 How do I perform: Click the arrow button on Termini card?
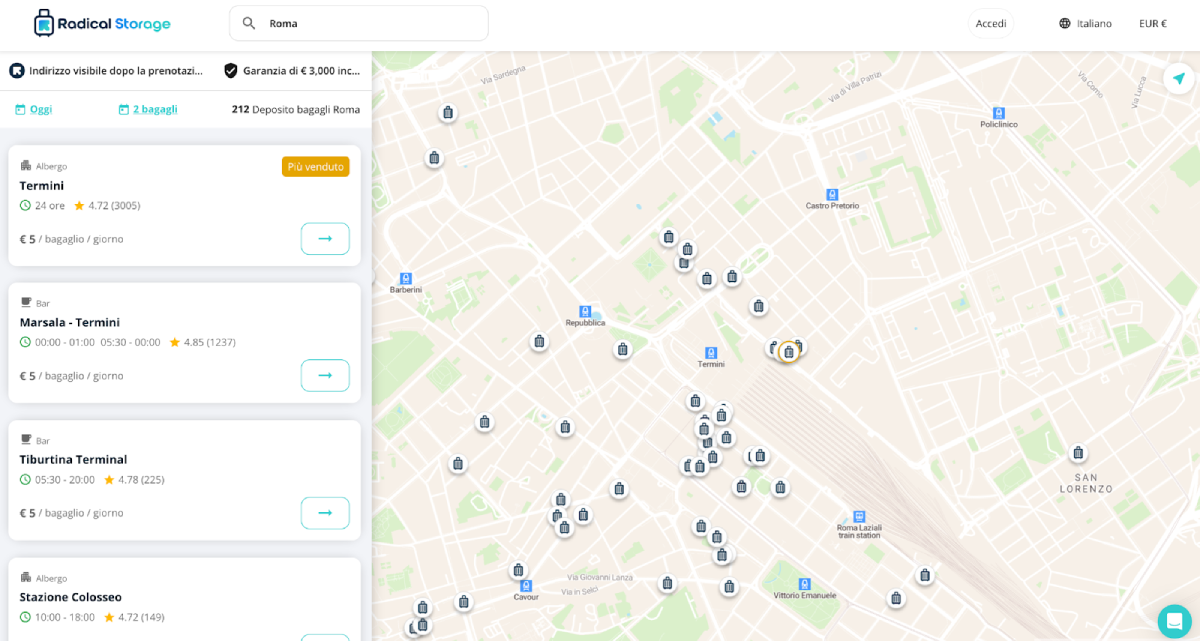click(325, 239)
